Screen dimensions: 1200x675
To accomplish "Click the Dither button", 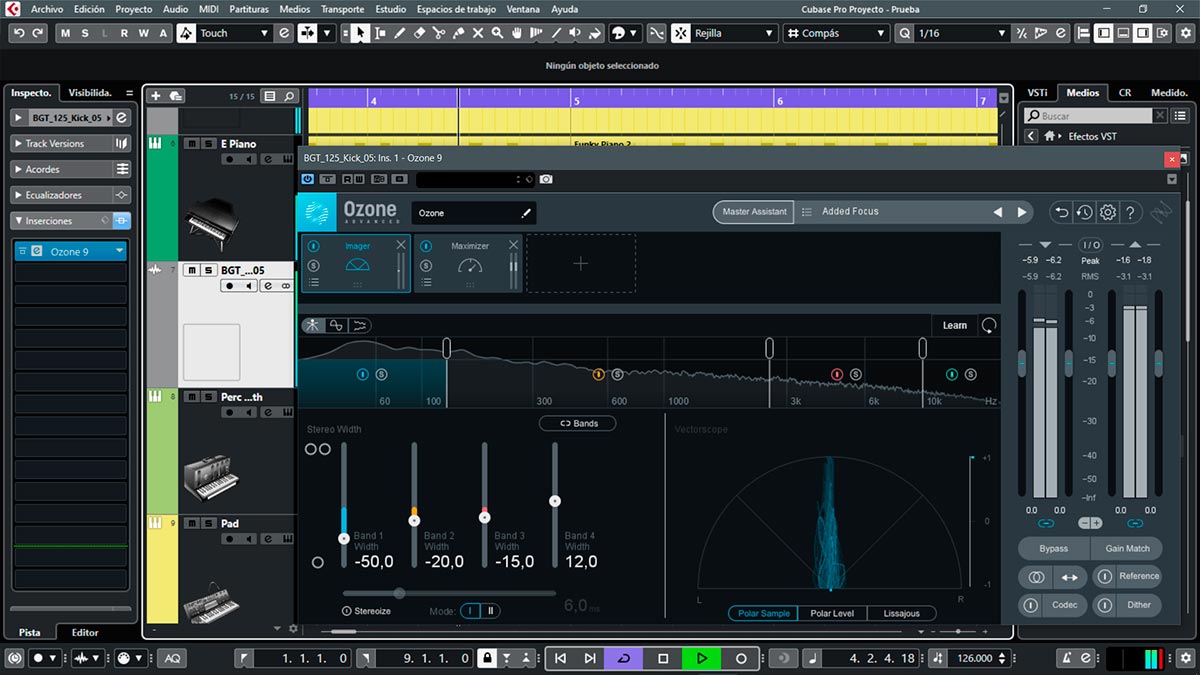I will point(1127,604).
